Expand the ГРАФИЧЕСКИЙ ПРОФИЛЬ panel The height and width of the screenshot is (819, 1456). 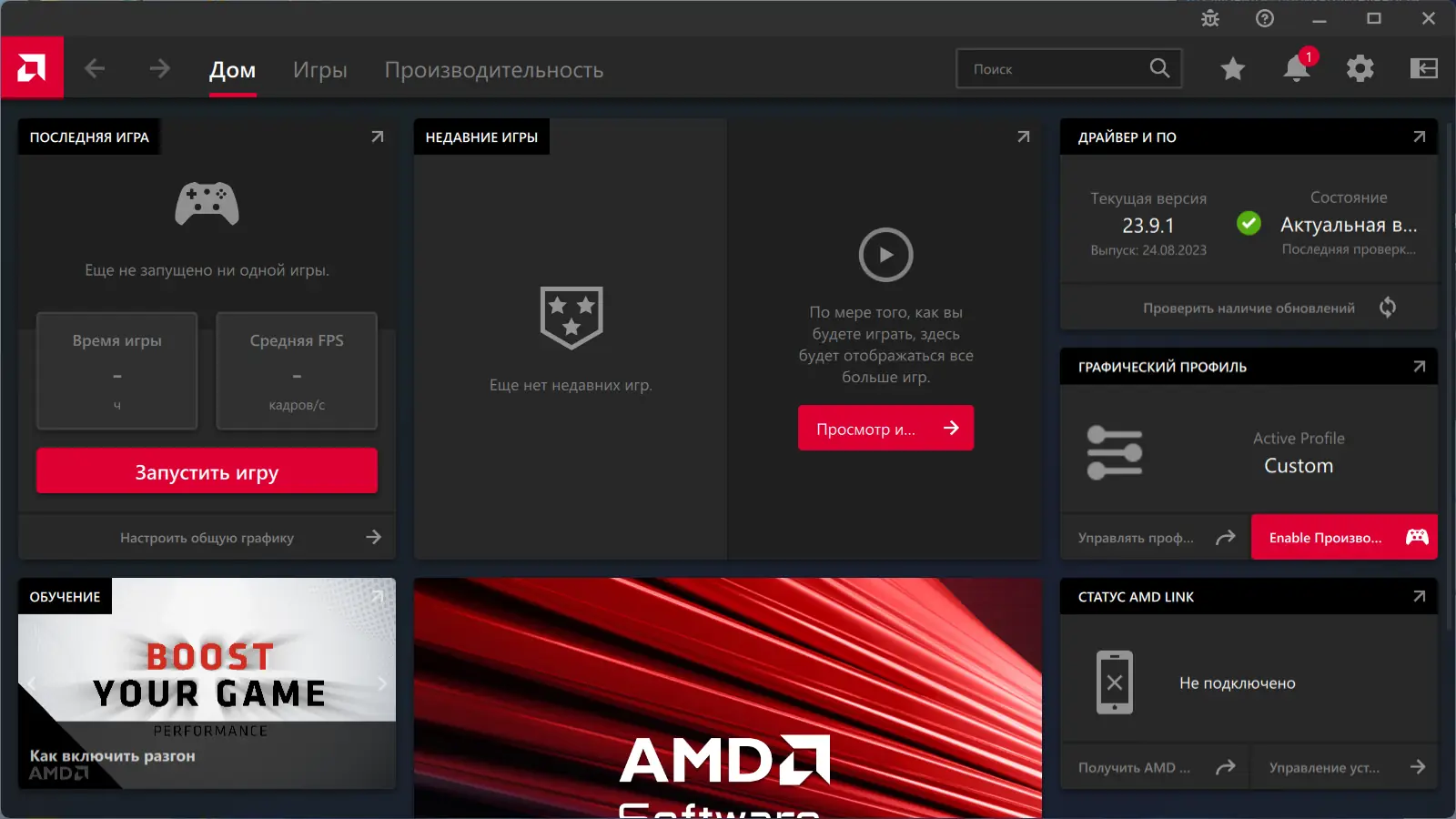point(1419,367)
